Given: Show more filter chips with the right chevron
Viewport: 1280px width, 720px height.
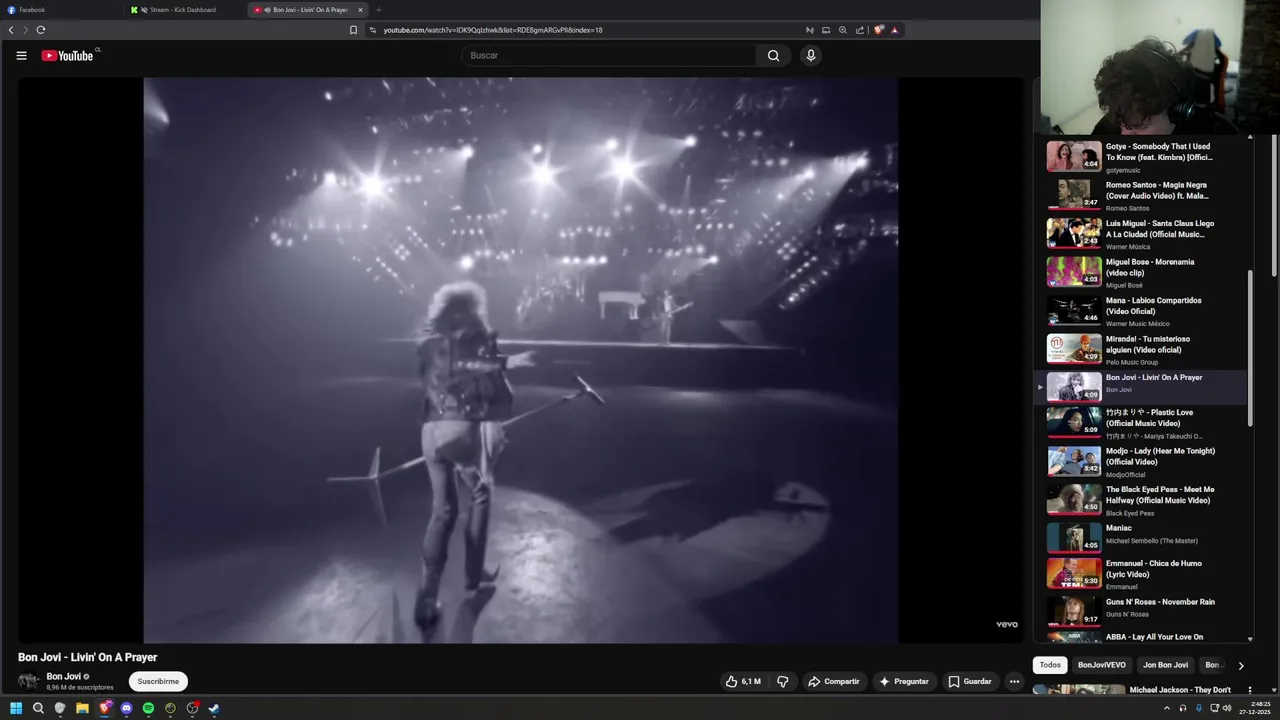Looking at the screenshot, I should pyautogui.click(x=1241, y=666).
